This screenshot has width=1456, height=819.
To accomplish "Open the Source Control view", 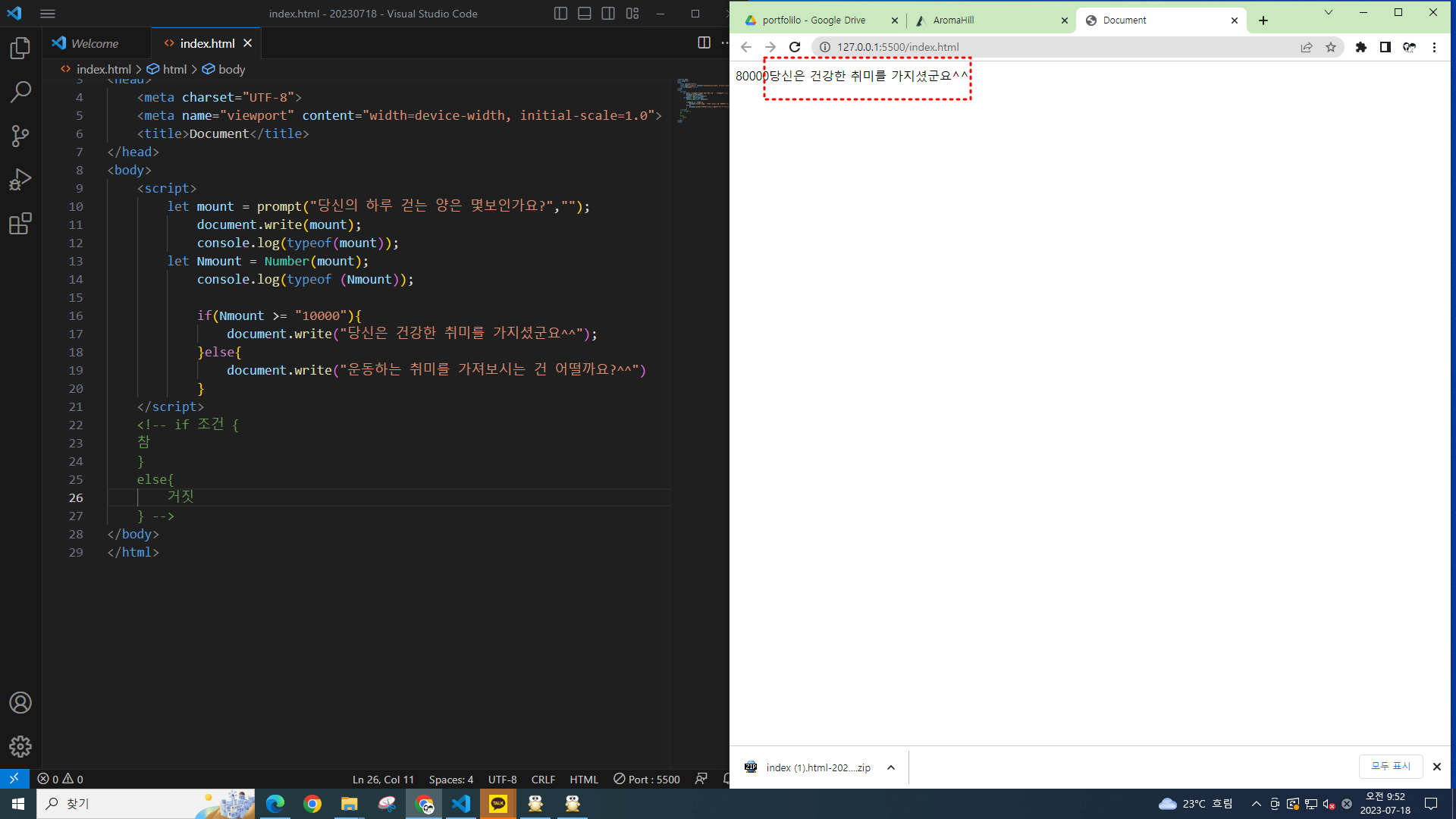I will pos(20,136).
